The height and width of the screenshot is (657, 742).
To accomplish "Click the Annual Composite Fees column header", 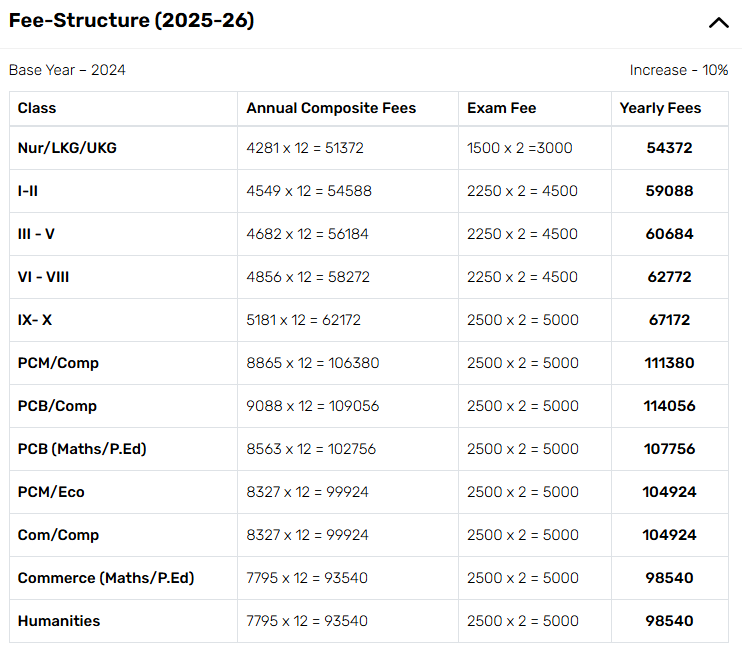I will tap(331, 108).
